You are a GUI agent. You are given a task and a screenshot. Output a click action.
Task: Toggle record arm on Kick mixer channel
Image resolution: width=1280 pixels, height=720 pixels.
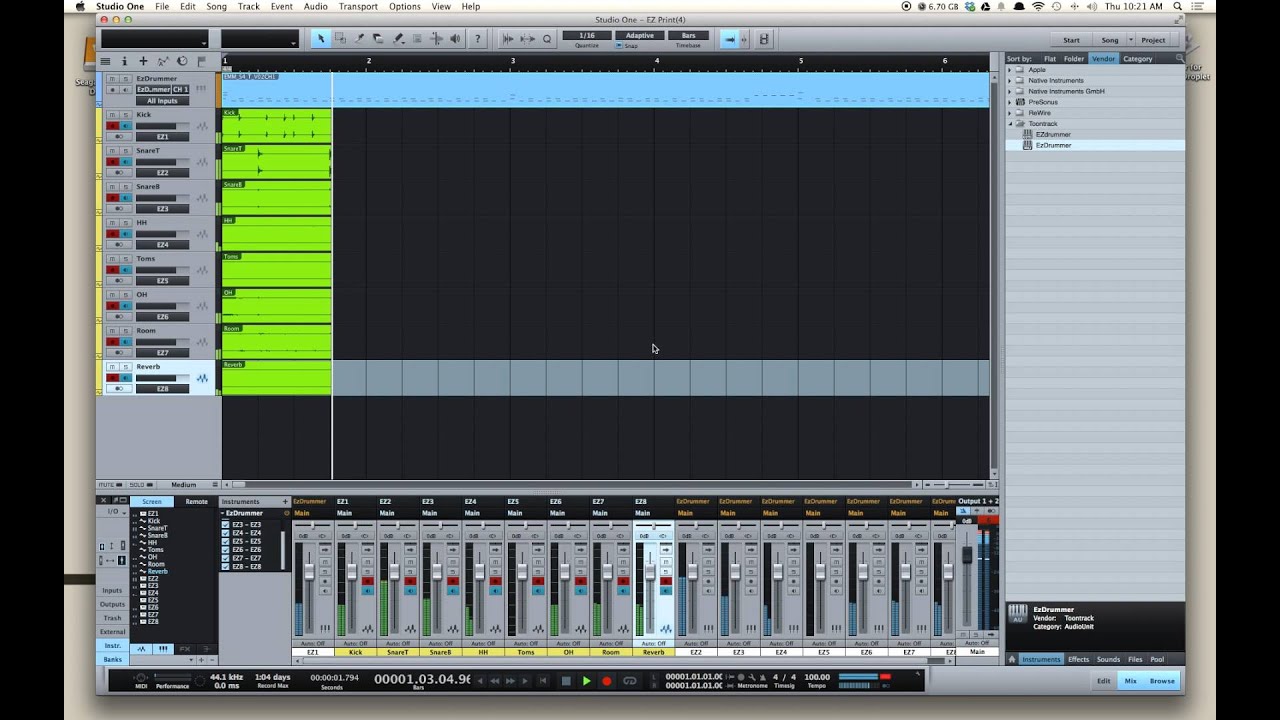(368, 580)
